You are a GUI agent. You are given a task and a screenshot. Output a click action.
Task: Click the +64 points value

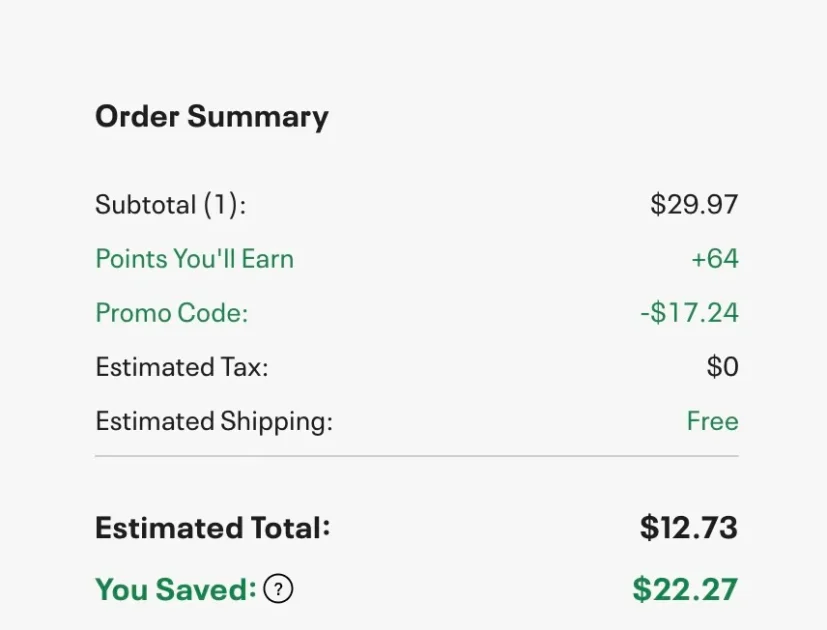coord(714,259)
